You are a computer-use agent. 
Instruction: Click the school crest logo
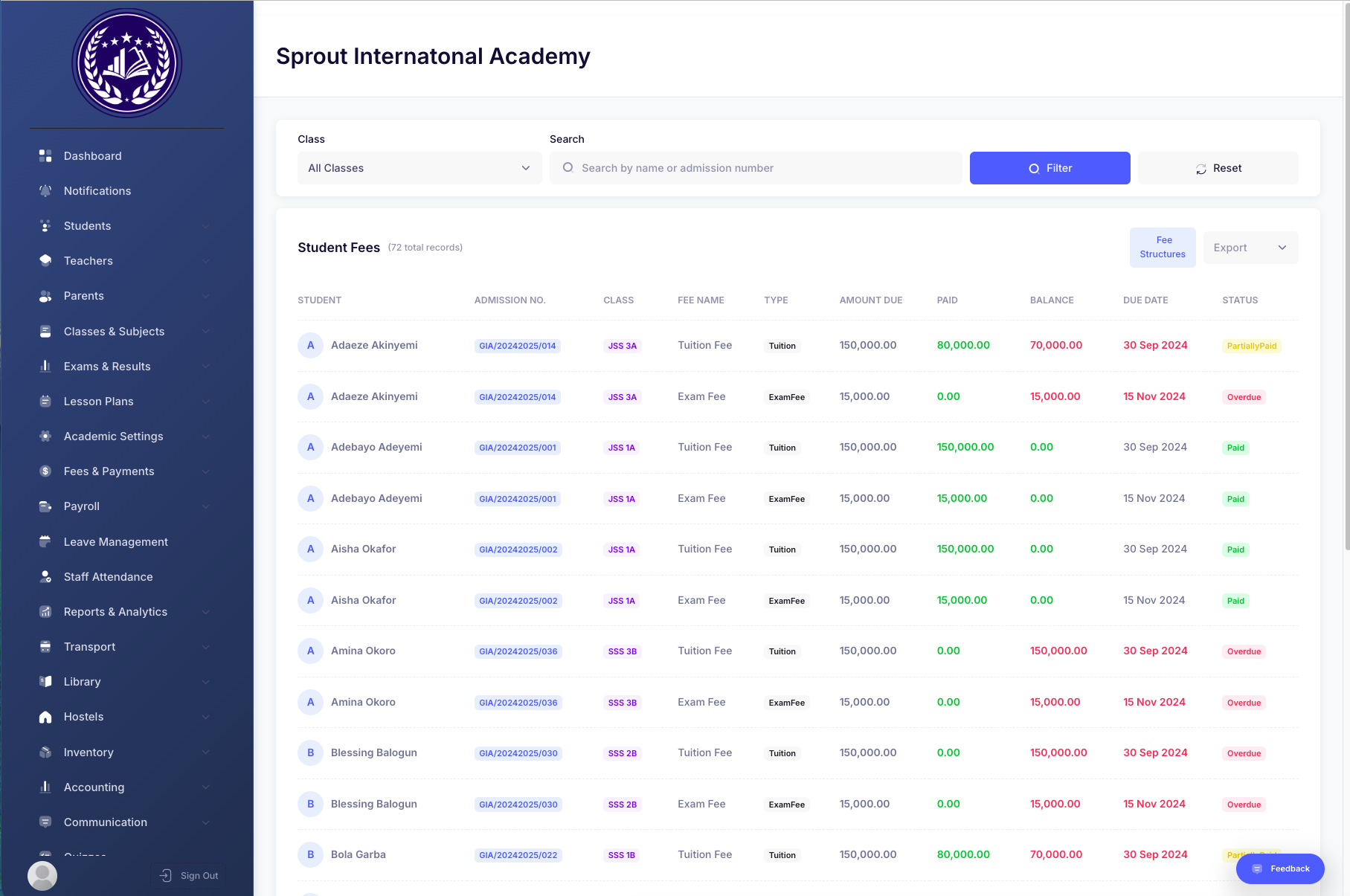[127, 64]
